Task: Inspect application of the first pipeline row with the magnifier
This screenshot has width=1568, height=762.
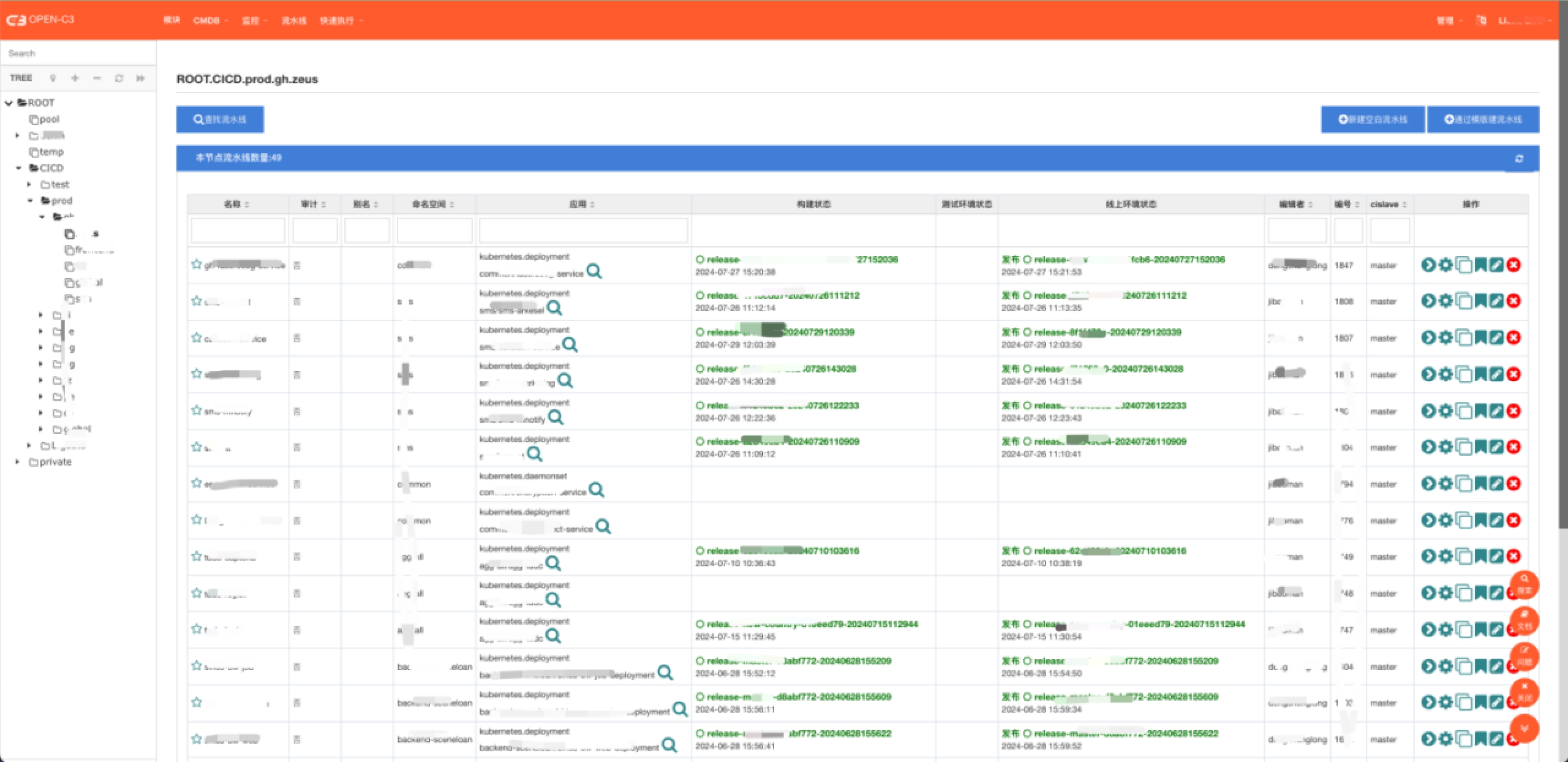Action: pyautogui.click(x=594, y=271)
